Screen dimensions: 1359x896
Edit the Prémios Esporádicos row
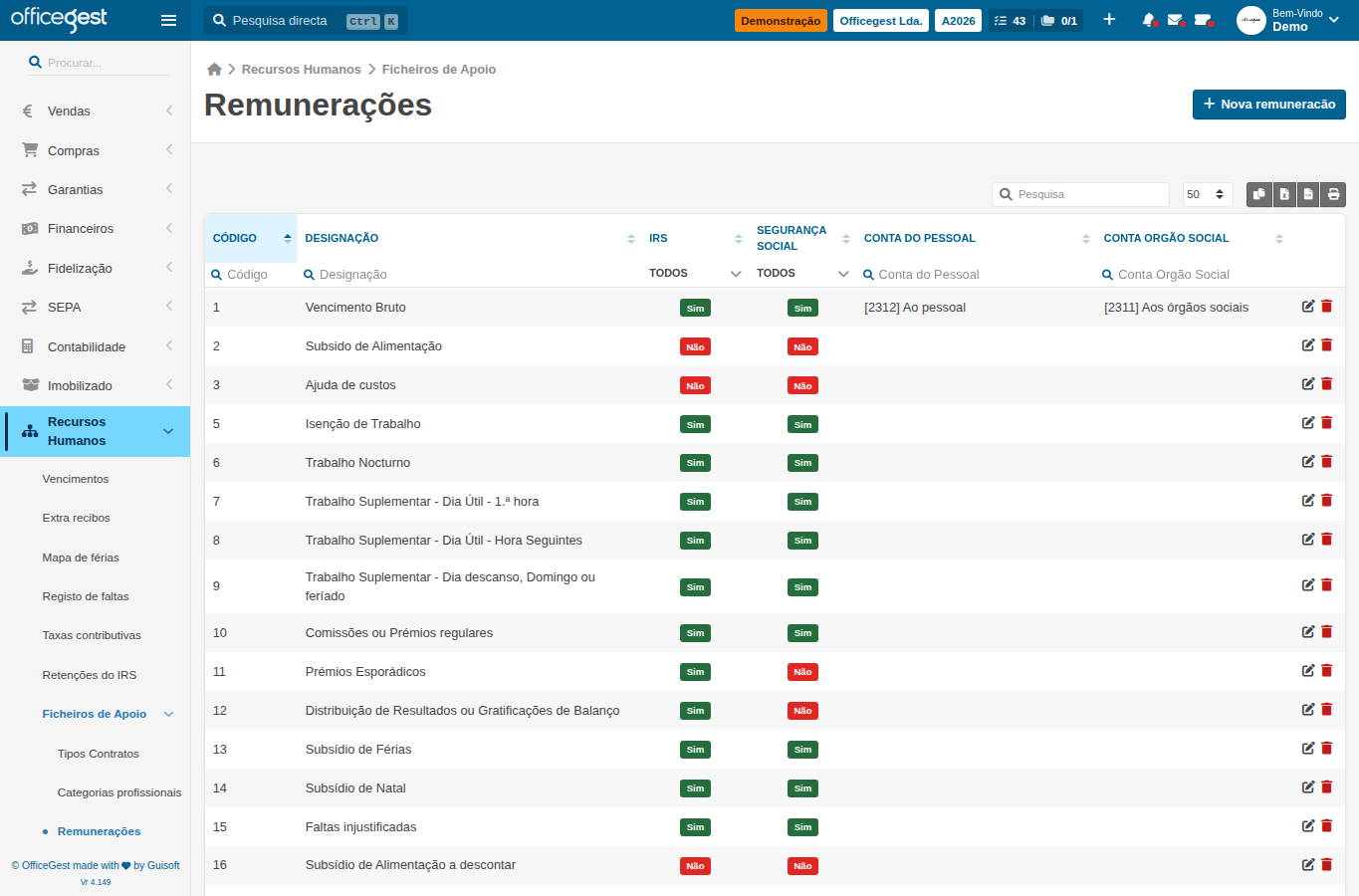pyautogui.click(x=1308, y=671)
